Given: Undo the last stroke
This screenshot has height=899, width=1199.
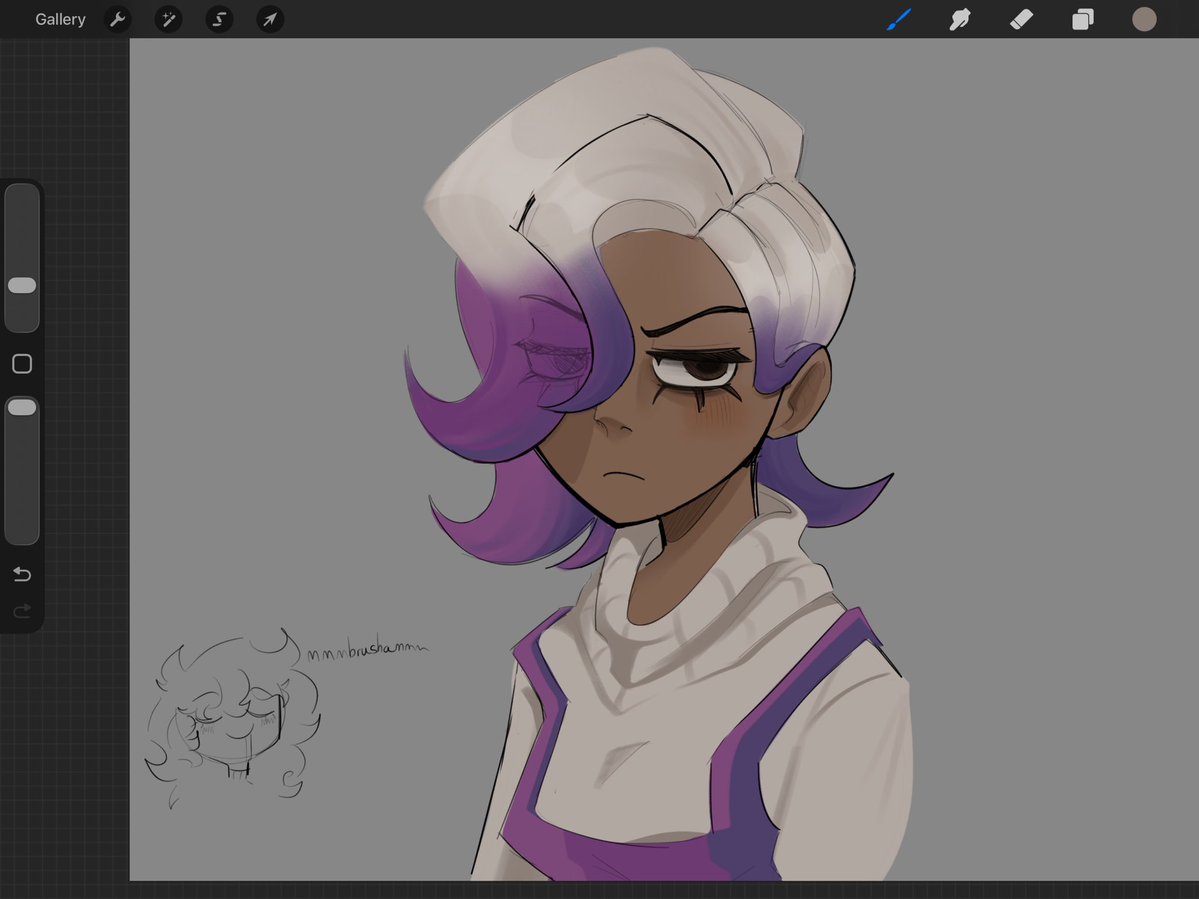Looking at the screenshot, I should (x=22, y=574).
